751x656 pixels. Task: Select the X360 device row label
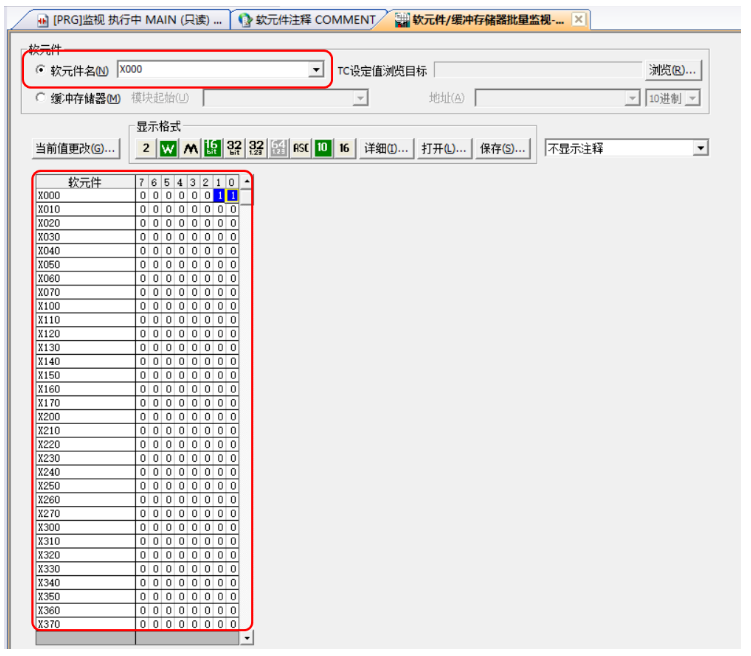click(86, 611)
